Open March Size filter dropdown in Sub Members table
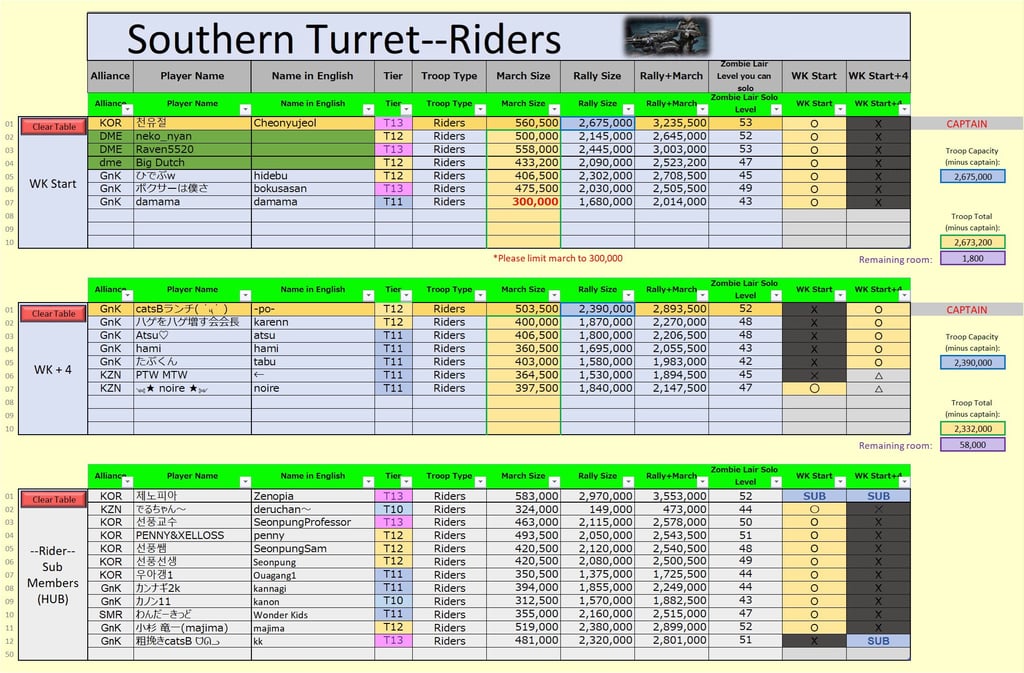 coord(554,482)
